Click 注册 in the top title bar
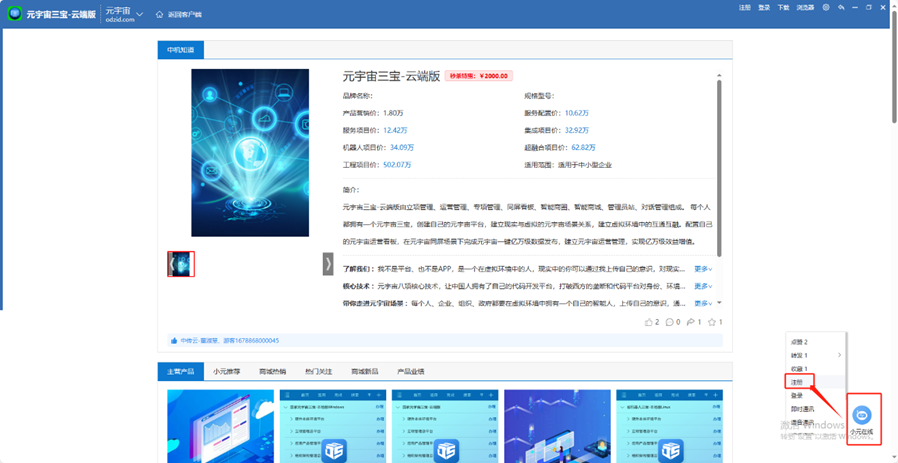Viewport: 898px width, 463px height. click(745, 7)
